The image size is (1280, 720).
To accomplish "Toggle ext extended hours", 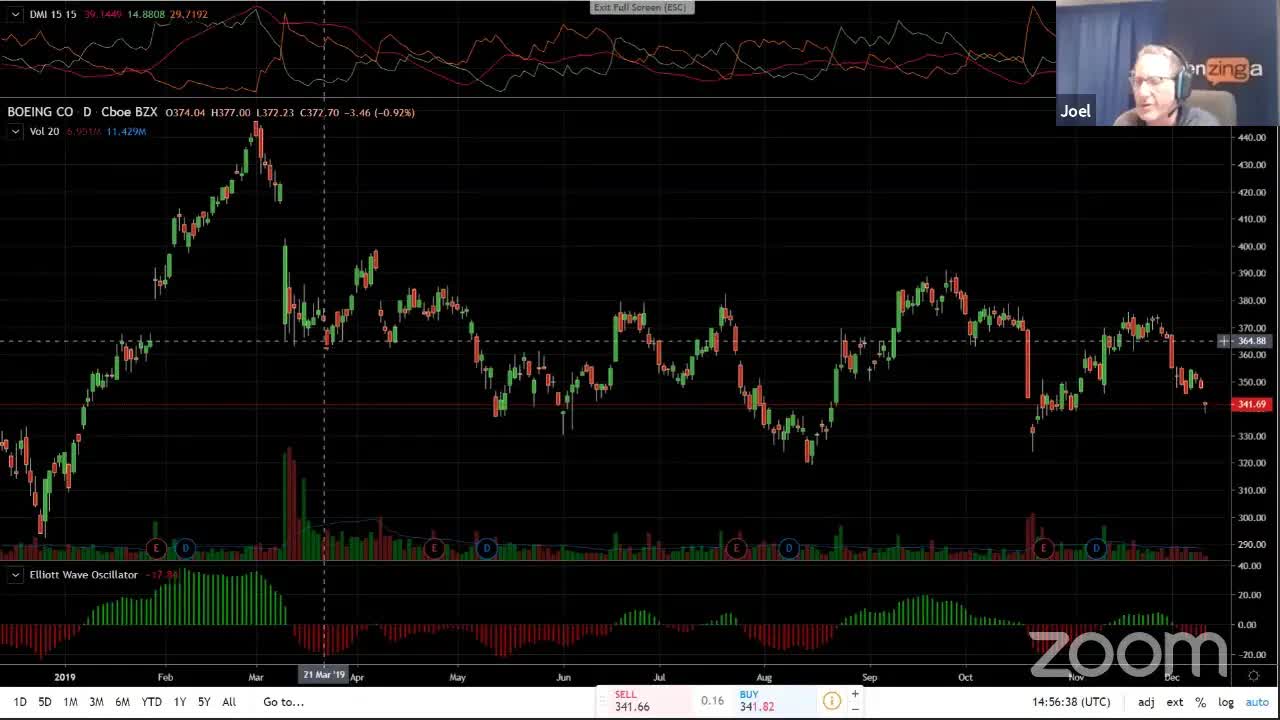I will pos(1175,702).
